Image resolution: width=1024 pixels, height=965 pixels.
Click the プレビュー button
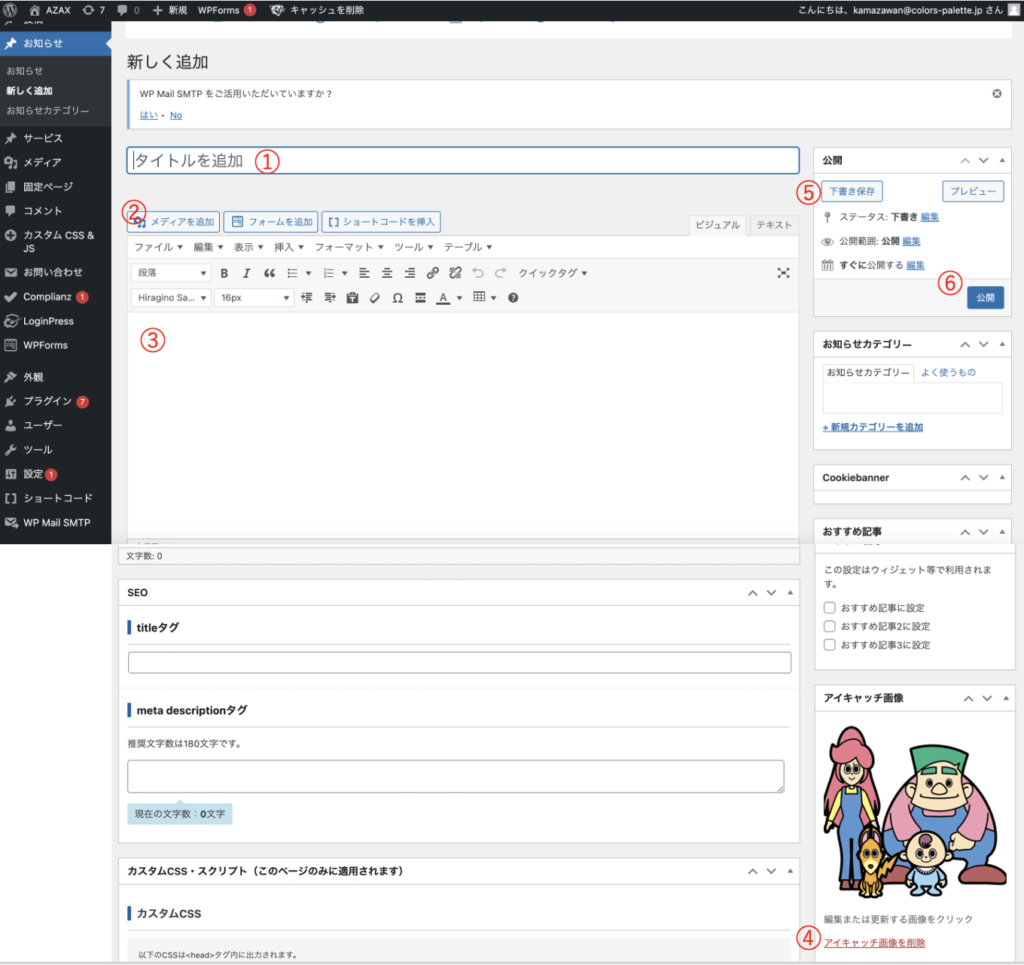coord(972,191)
